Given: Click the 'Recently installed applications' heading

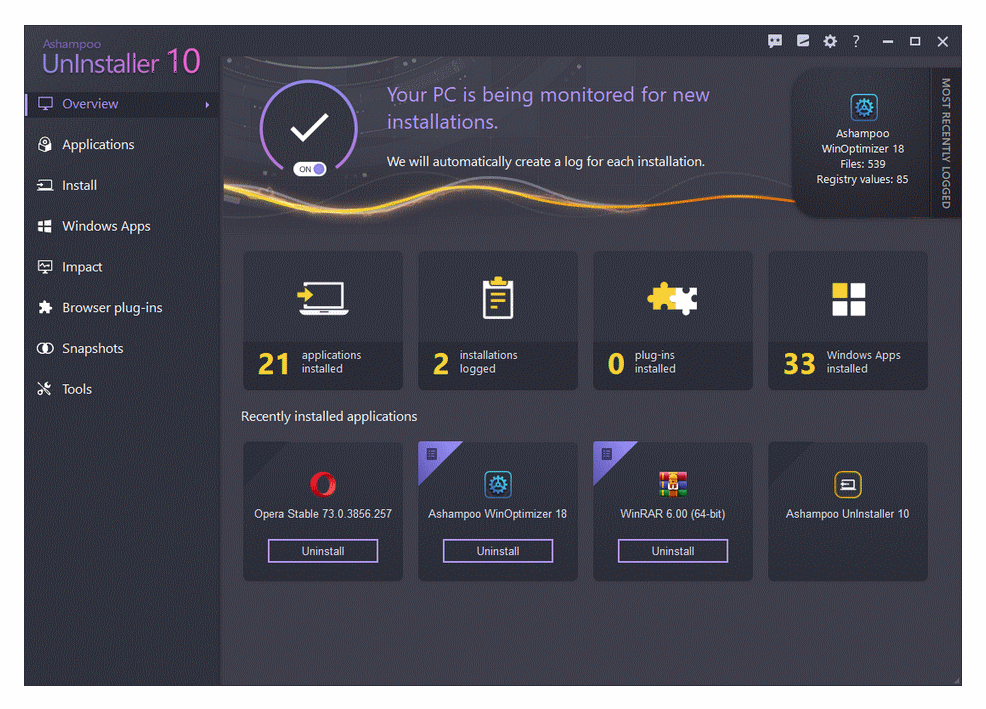Looking at the screenshot, I should coord(329,416).
